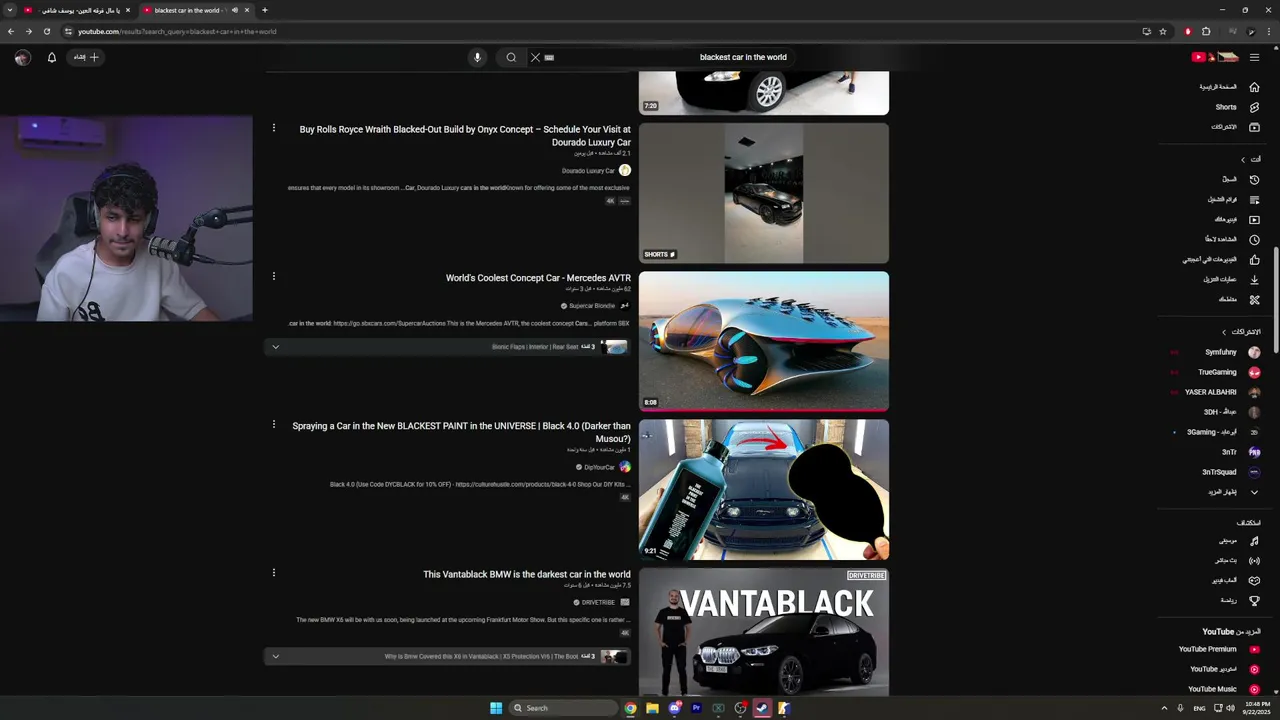Open Subscriptions feed icon in sidebar
The width and height of the screenshot is (1280, 720).
click(1254, 127)
